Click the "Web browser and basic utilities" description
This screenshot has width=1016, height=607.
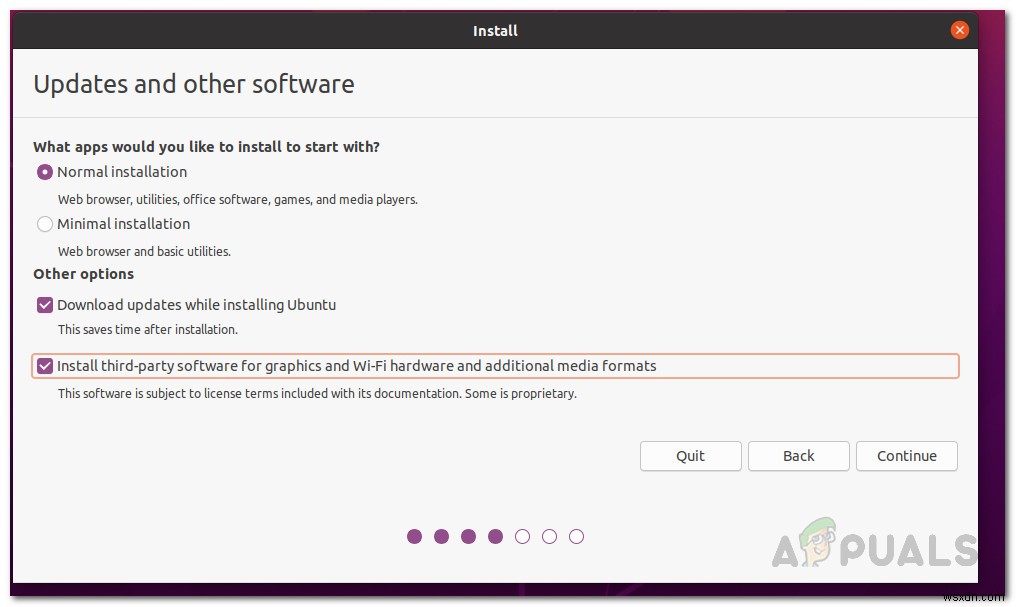(144, 251)
